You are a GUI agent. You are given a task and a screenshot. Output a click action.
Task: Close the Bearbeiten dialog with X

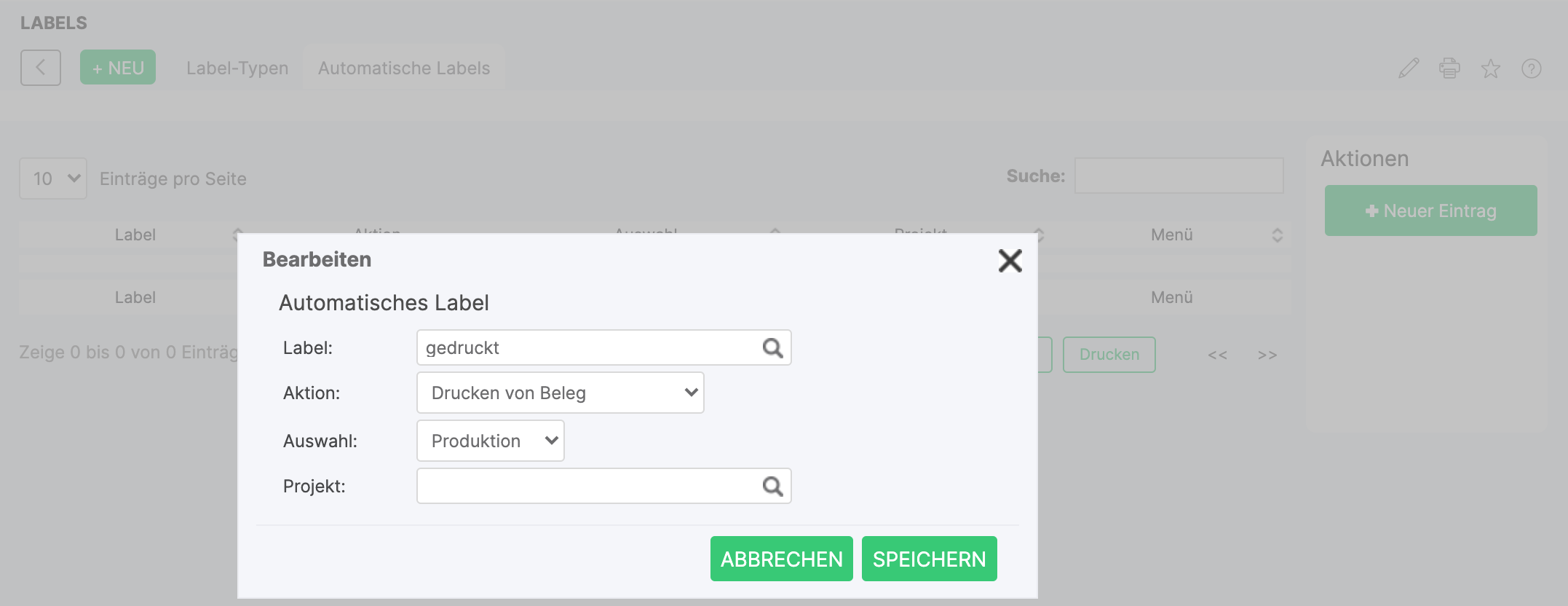1010,260
